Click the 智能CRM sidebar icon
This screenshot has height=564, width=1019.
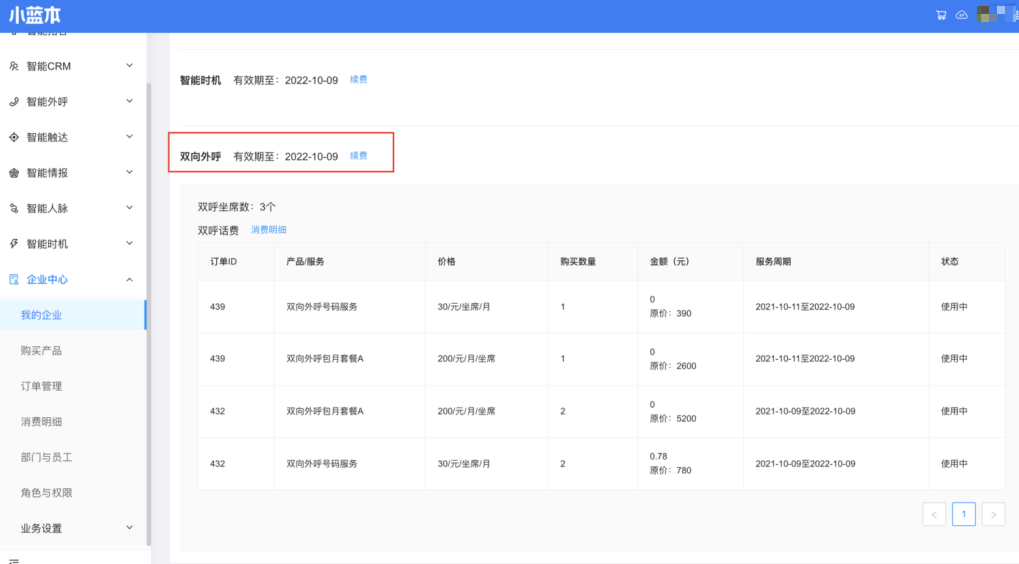coord(14,67)
